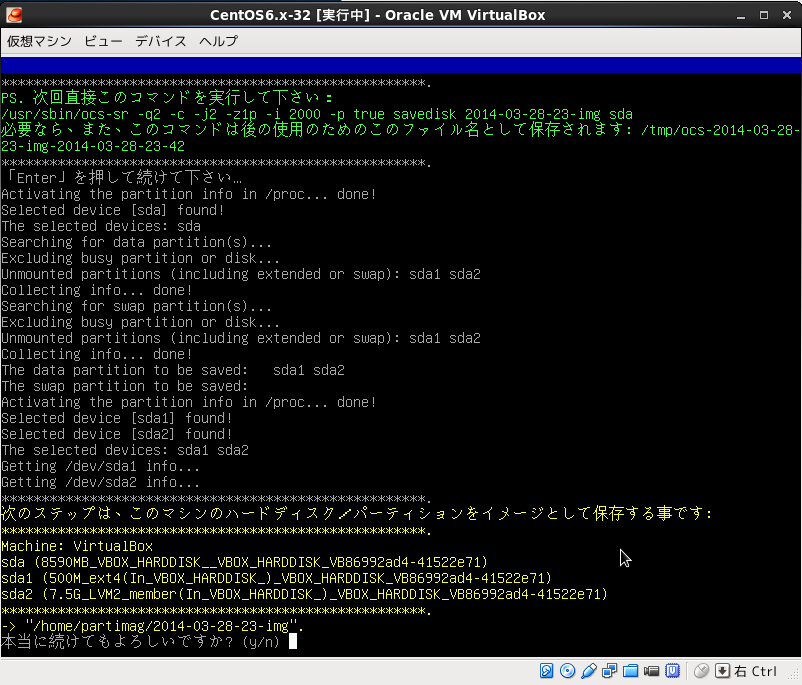802x685 pixels.
Task: Open the network adapter status icon
Action: 610,671
